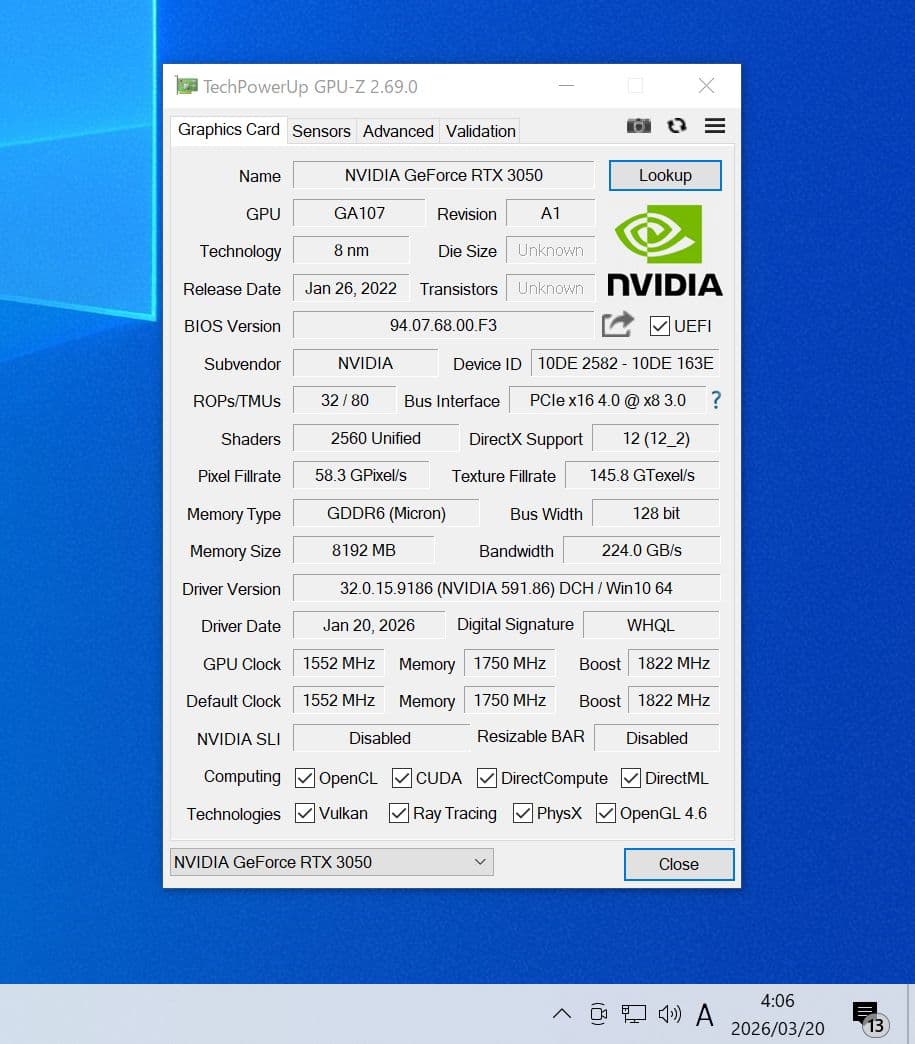
Task: Click the Revision A1 field
Action: pos(550,213)
